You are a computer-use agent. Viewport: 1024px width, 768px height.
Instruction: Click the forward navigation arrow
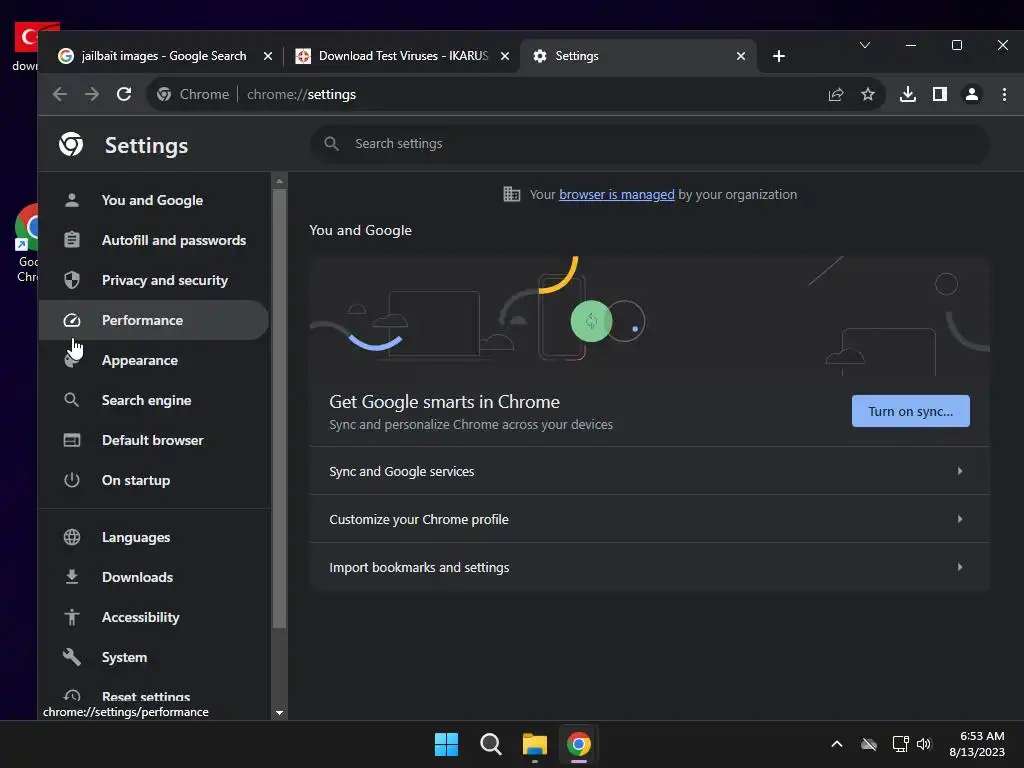(x=91, y=94)
